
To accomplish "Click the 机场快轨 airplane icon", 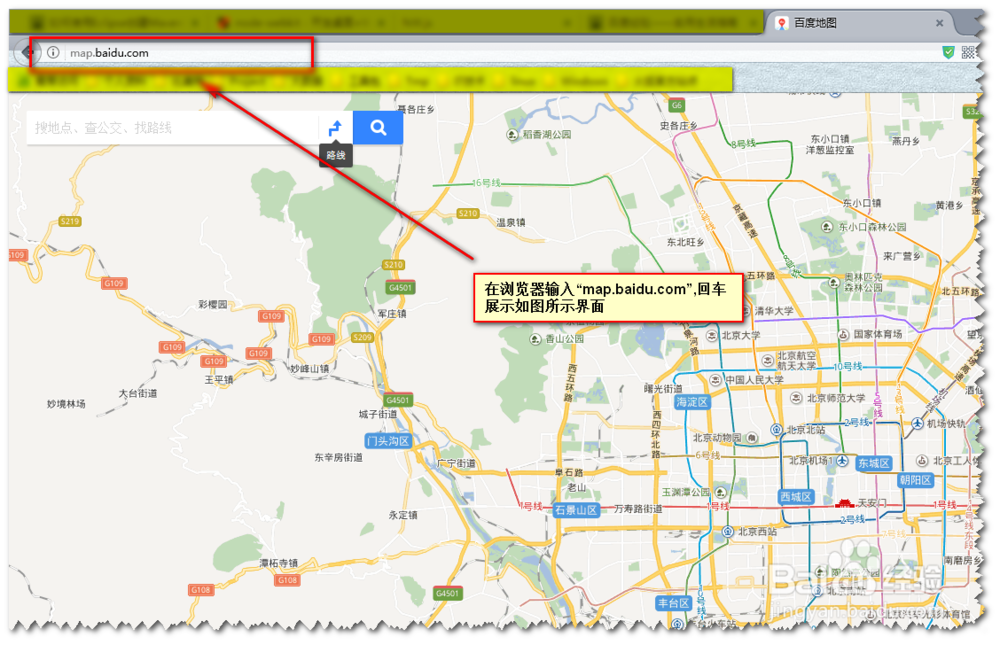I will 917,423.
